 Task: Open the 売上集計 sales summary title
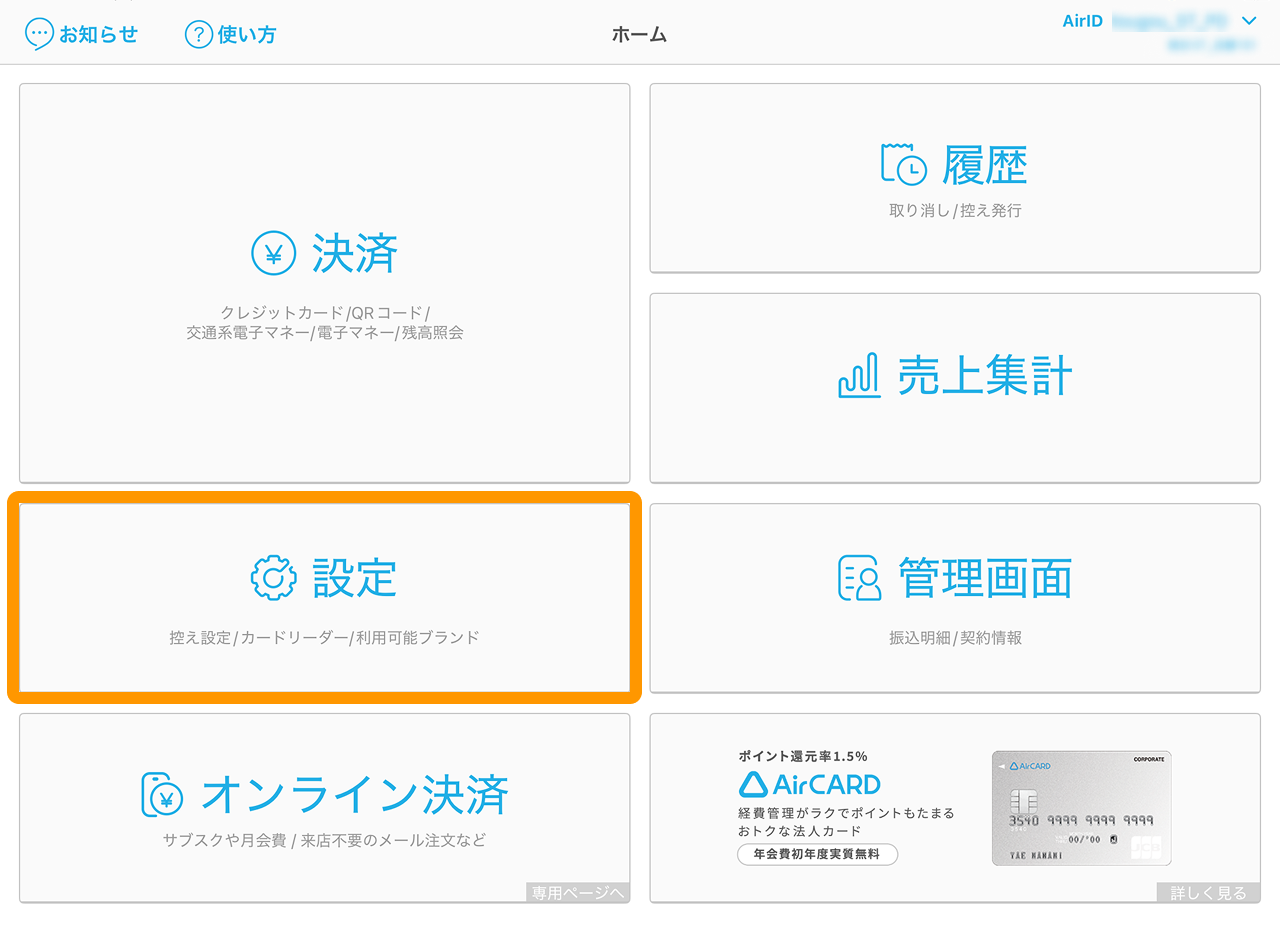(985, 377)
